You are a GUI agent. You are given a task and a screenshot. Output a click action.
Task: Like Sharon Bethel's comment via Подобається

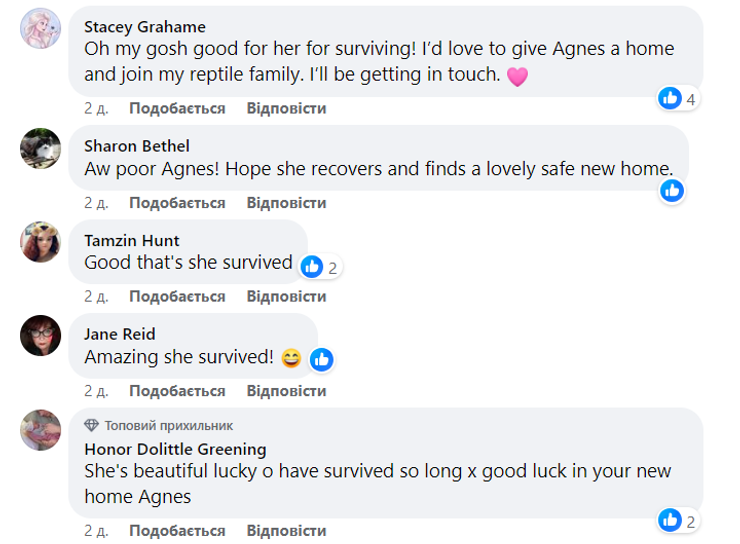click(x=177, y=203)
